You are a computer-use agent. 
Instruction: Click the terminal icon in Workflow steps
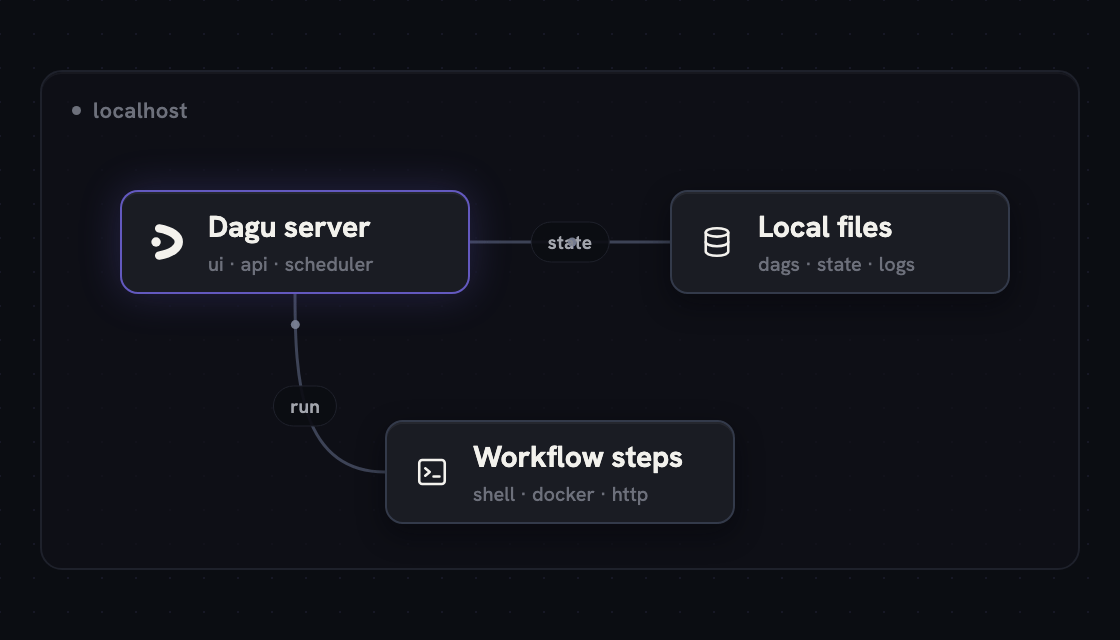pos(431,472)
